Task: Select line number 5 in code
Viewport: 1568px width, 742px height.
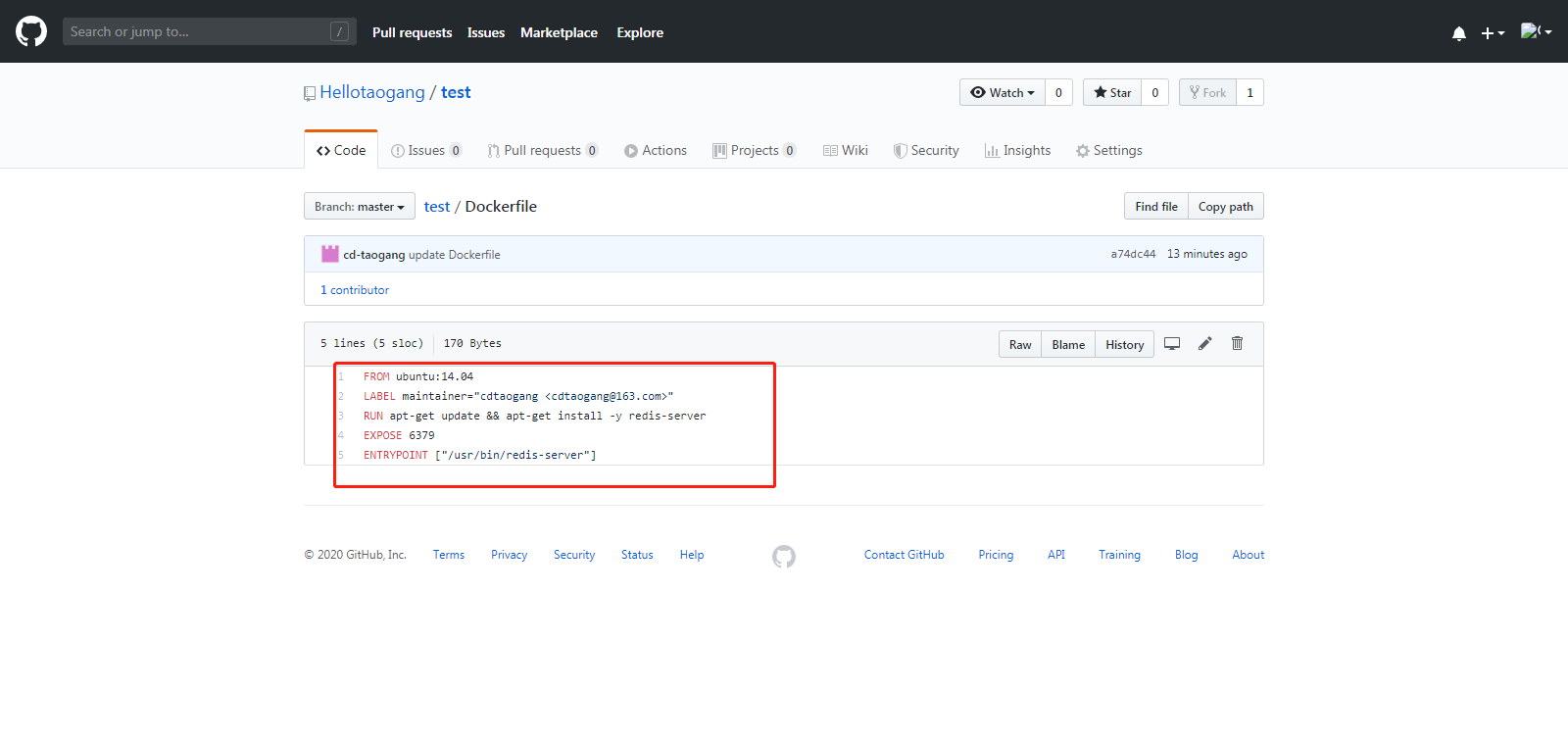Action: coord(341,455)
